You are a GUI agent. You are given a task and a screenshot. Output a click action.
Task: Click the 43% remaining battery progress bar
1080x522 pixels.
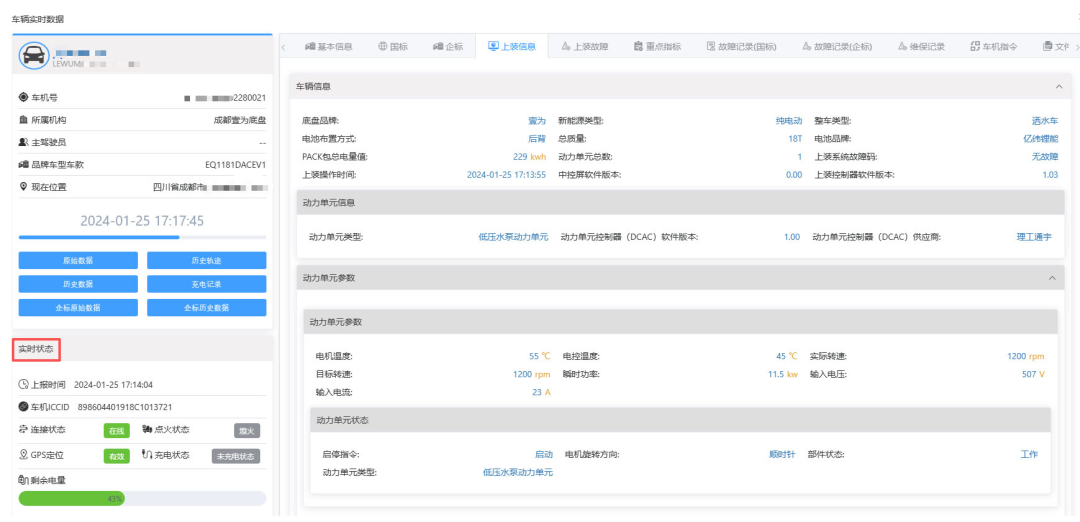(x=142, y=499)
